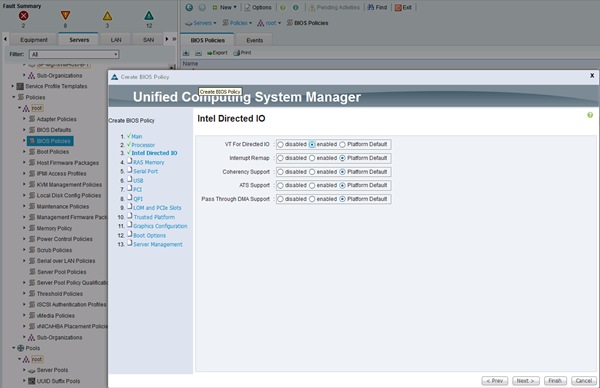
Task: Click the Adapter Policies icon in tree
Action: [33, 119]
